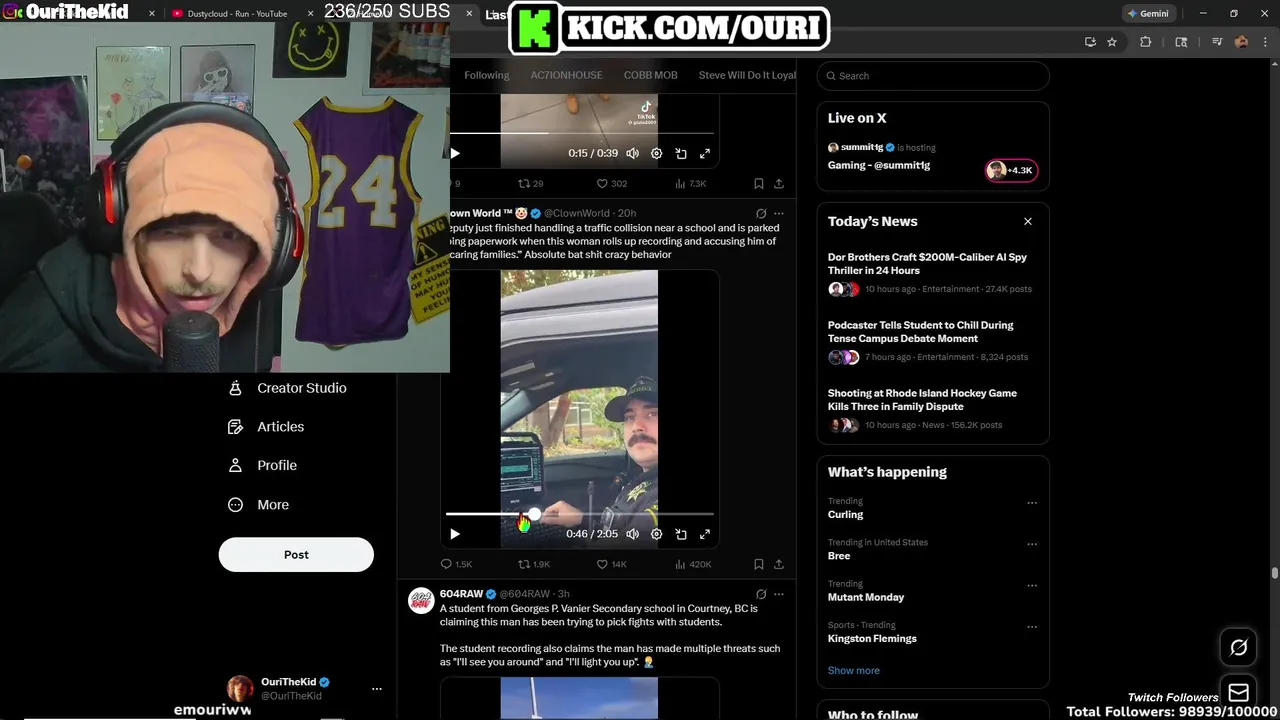
Task: Select the AC7IONHOUSE timeline tab
Action: (566, 75)
